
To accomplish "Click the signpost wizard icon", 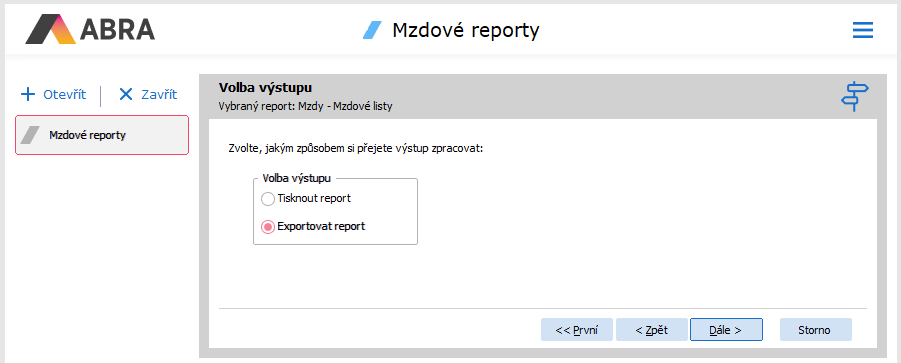I will coord(855,96).
